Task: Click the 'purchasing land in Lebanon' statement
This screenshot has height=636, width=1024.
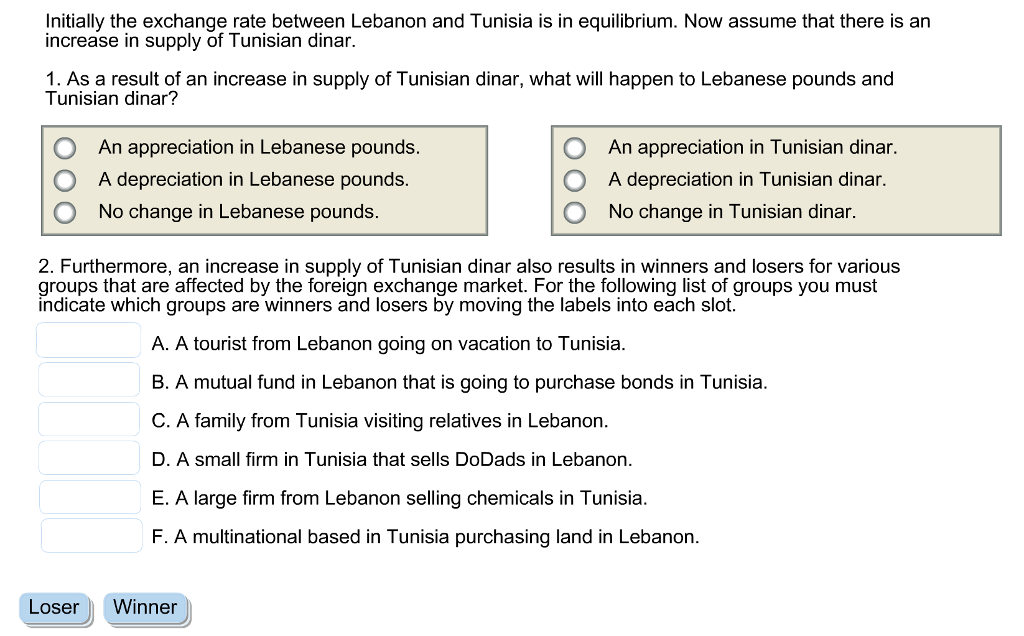Action: tap(425, 537)
